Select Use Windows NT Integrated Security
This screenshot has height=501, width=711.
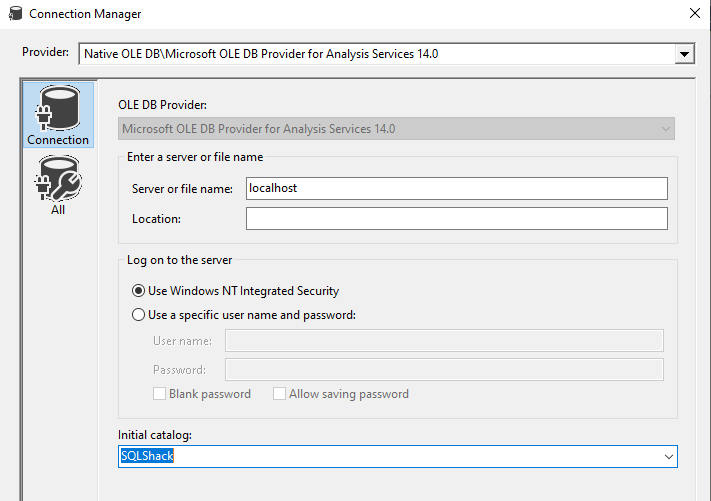point(138,291)
